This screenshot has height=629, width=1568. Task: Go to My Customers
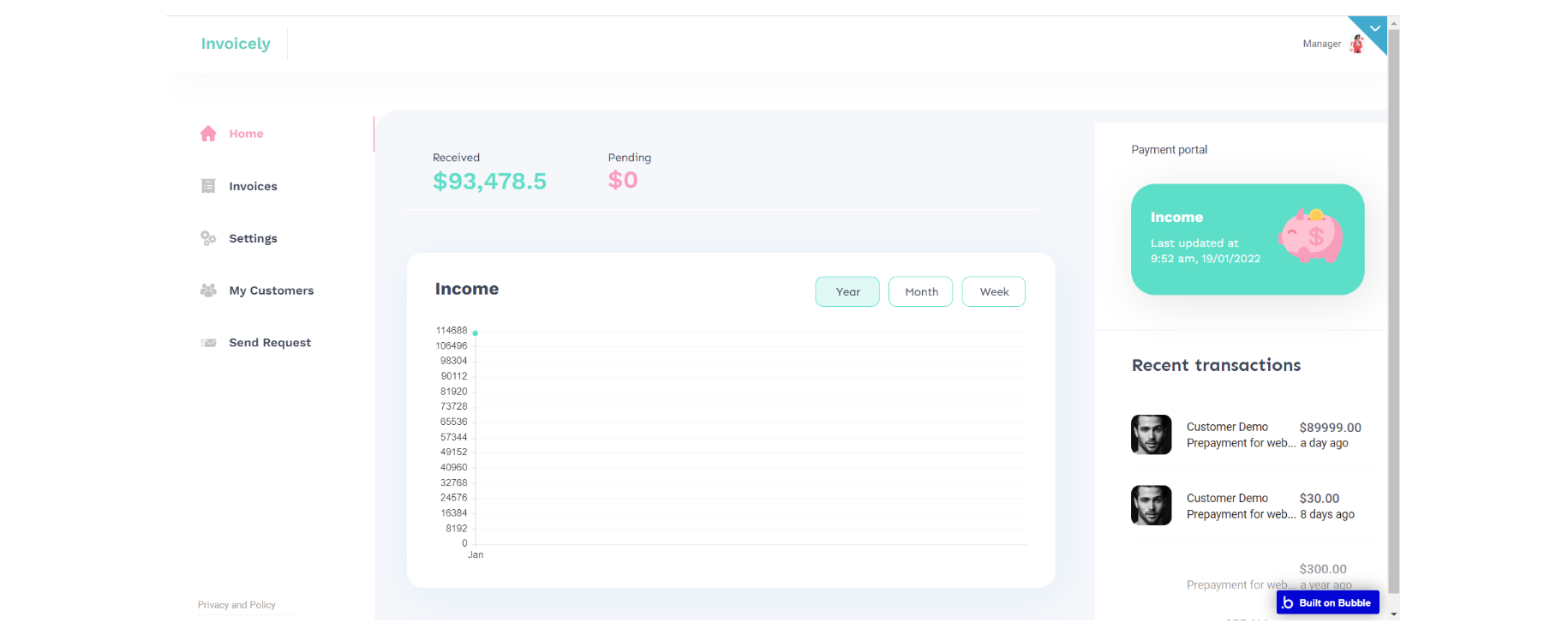click(271, 291)
